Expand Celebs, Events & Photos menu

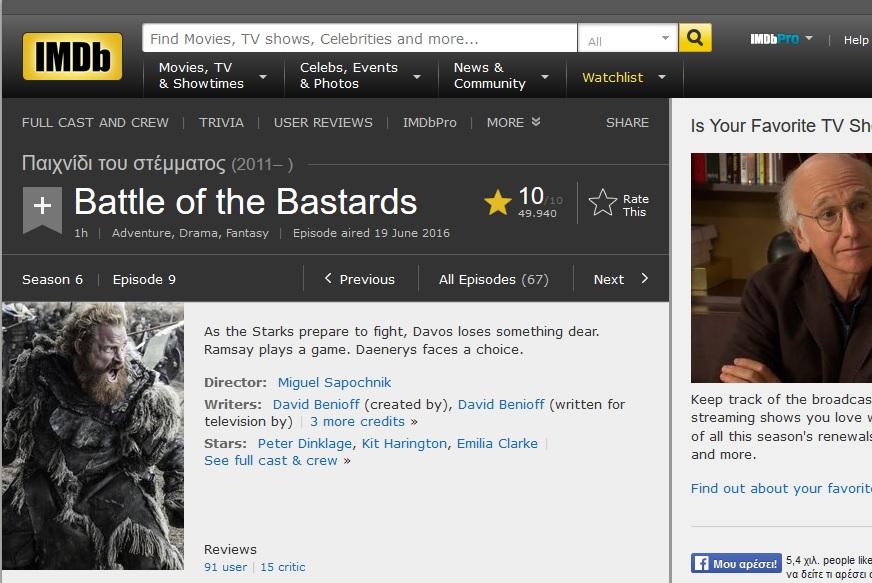(417, 77)
